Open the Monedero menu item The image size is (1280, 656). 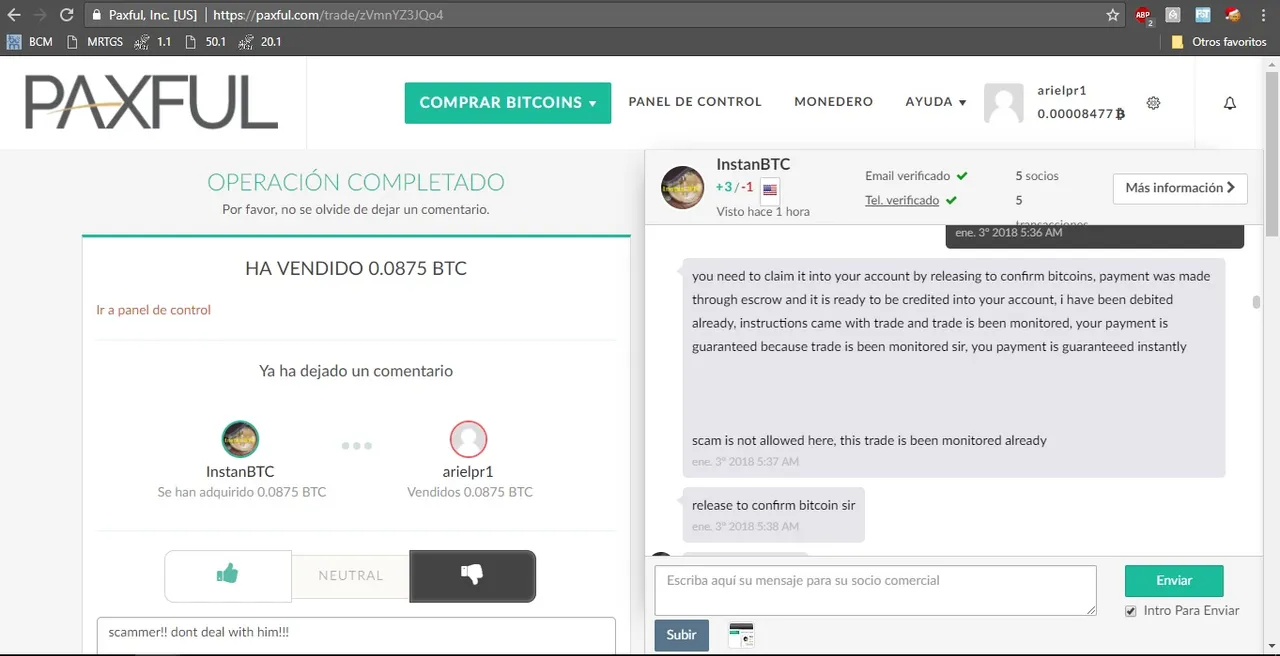[x=834, y=102]
